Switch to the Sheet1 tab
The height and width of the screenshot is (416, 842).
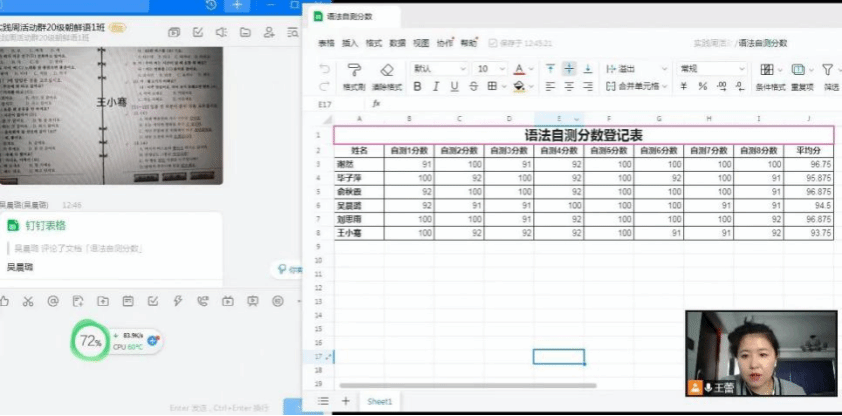point(379,401)
